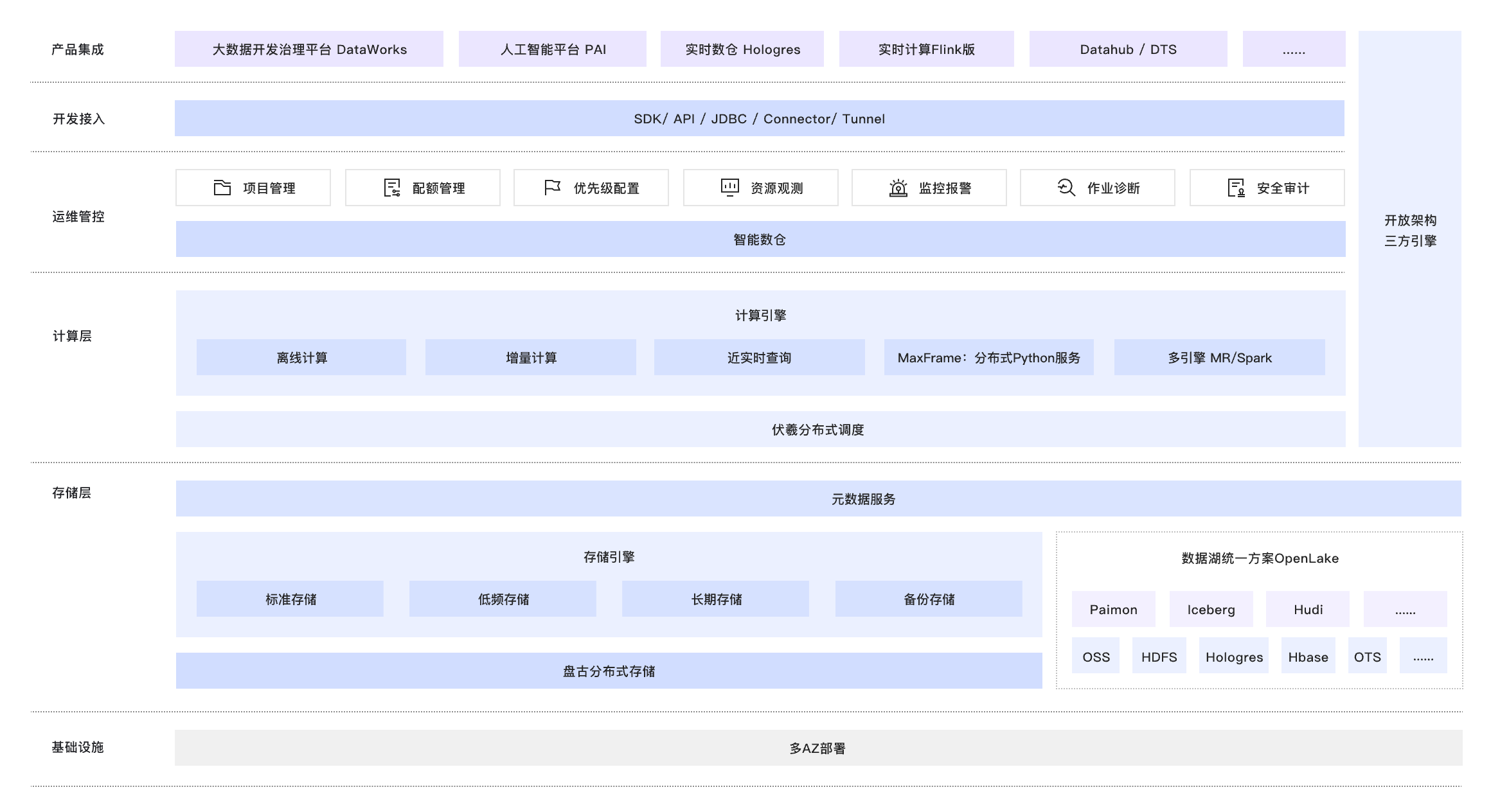Click the priority configuration flag icon
The image size is (1491, 812).
point(553,188)
